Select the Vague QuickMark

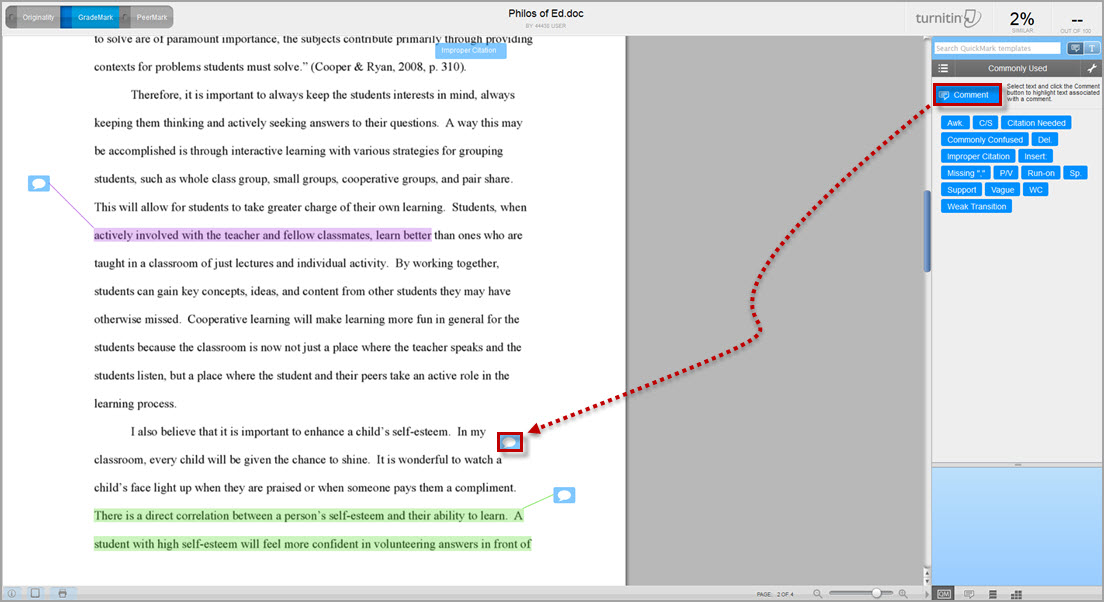click(1002, 189)
